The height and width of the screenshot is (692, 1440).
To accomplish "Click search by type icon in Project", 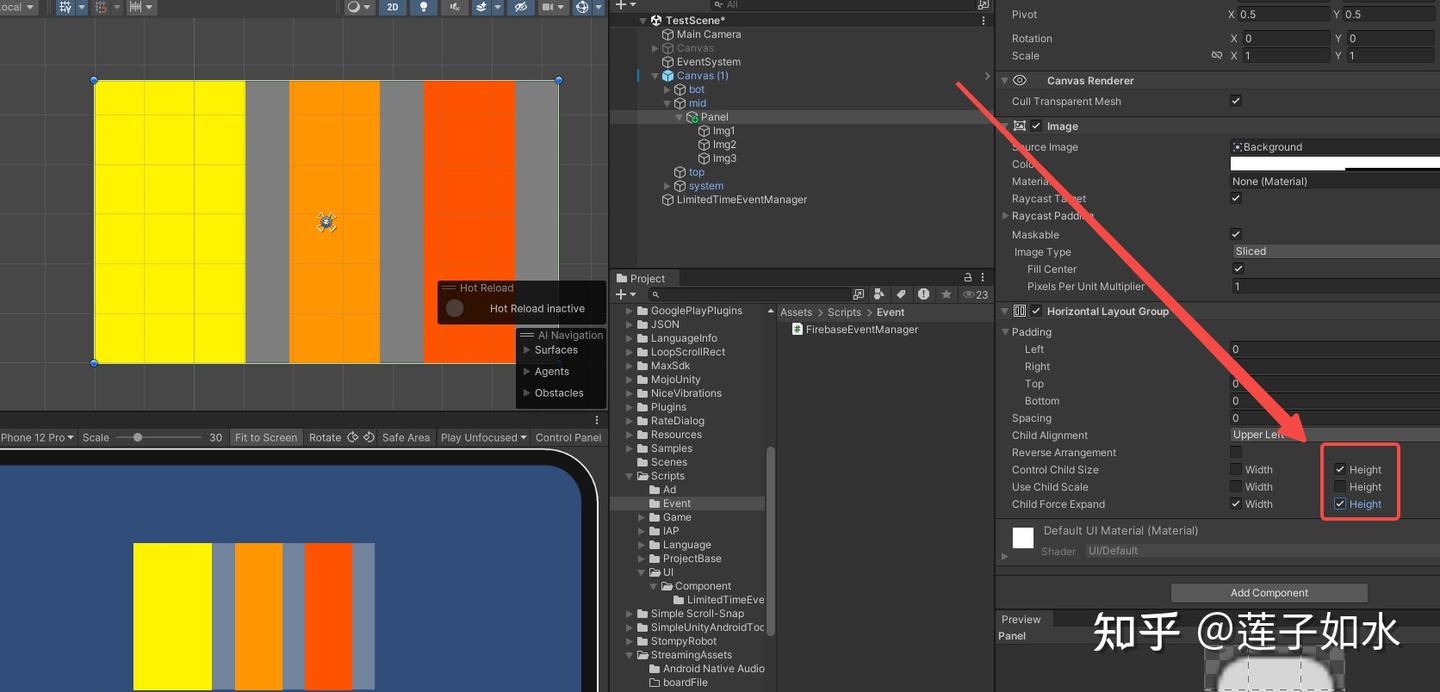I will [879, 294].
